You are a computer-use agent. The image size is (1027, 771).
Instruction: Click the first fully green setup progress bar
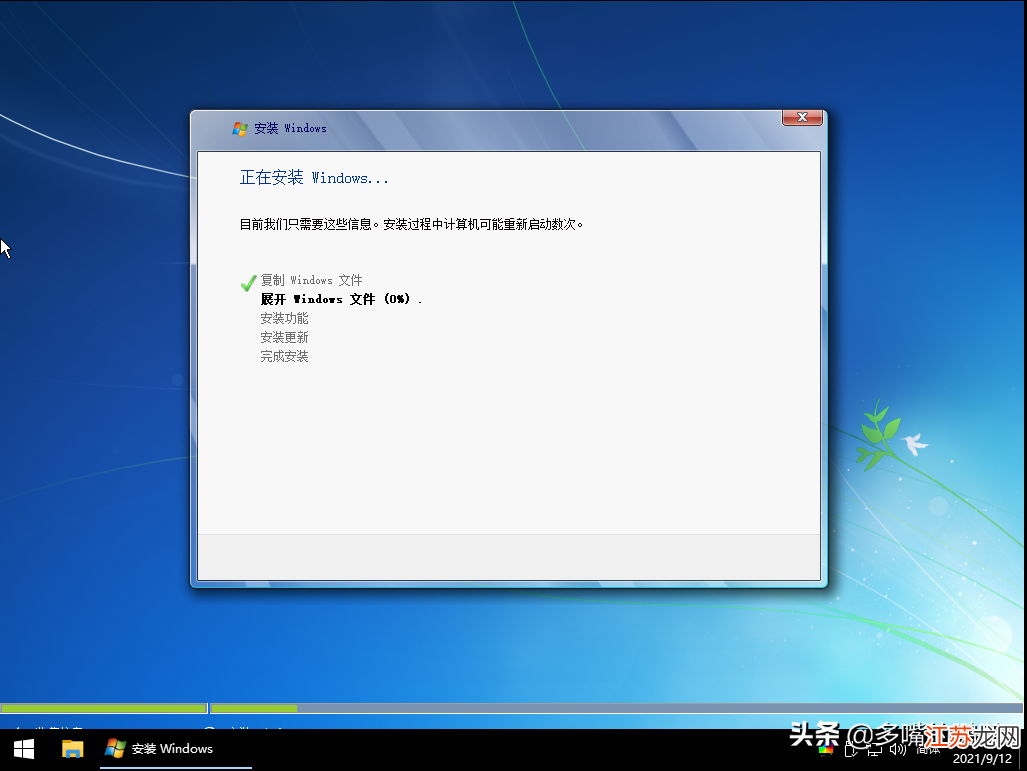(103, 708)
